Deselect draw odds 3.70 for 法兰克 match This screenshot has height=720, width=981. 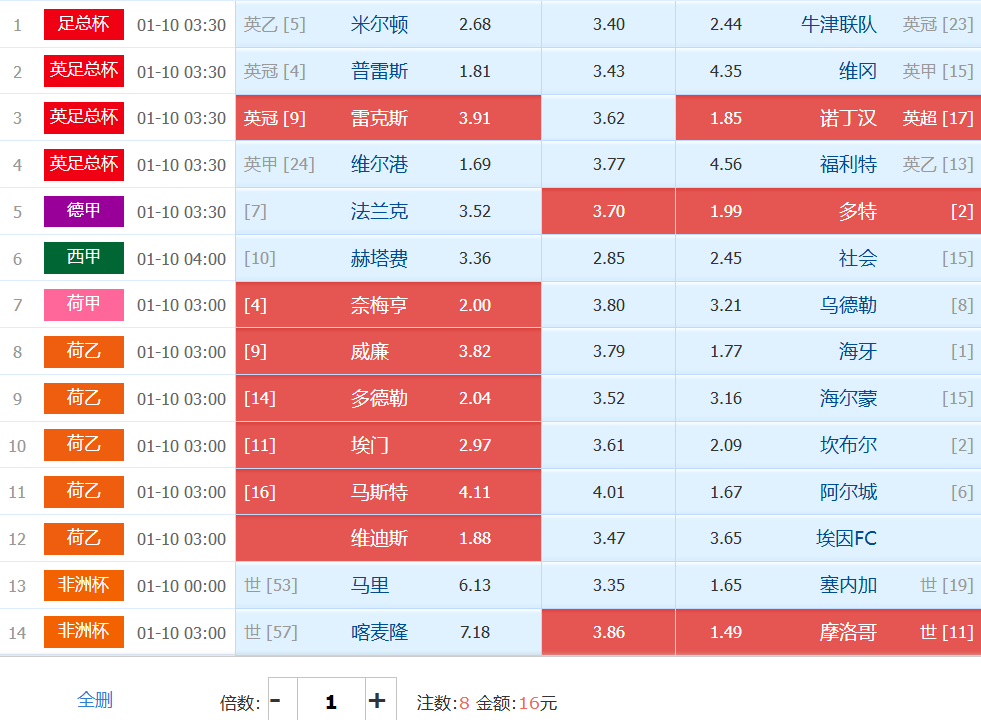608,211
